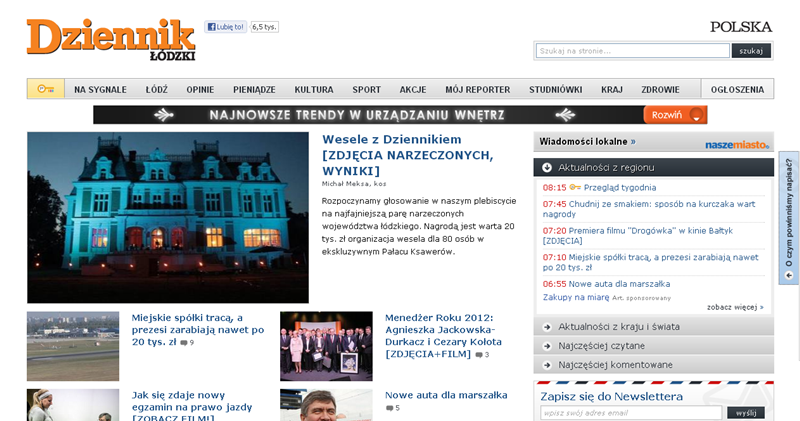Expand Aktualności z kraju i świata section
The width and height of the screenshot is (800, 421).
click(x=547, y=327)
